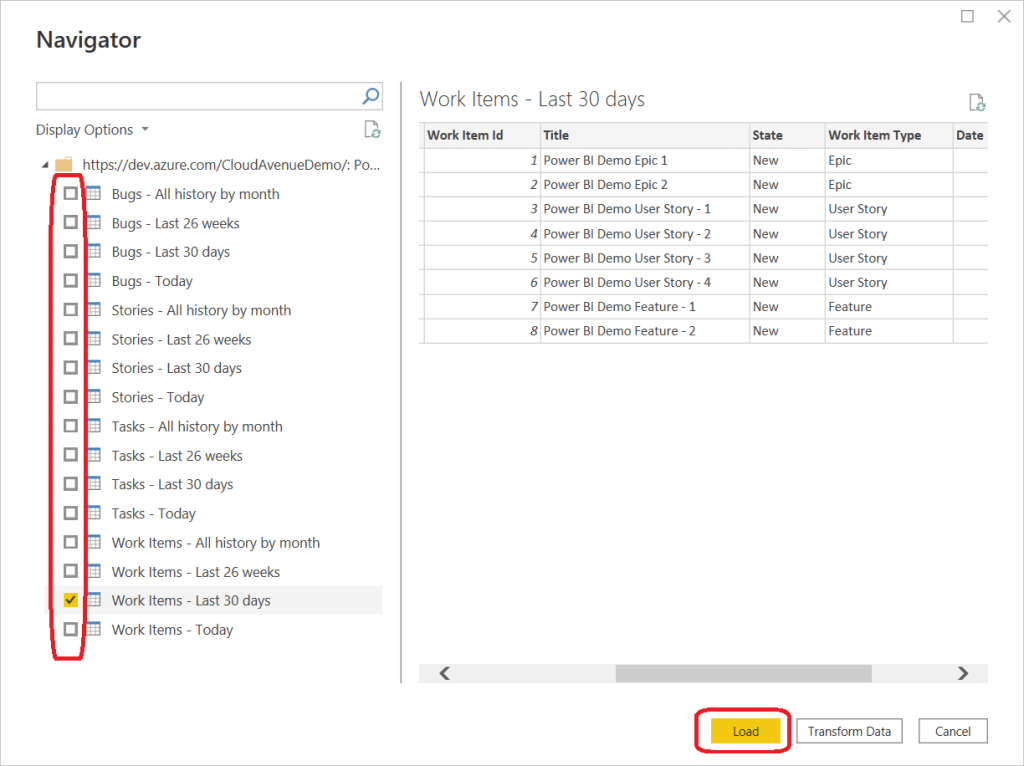1024x766 pixels.
Task: Click the table icon next to Work Items - Today
Action: [x=95, y=629]
